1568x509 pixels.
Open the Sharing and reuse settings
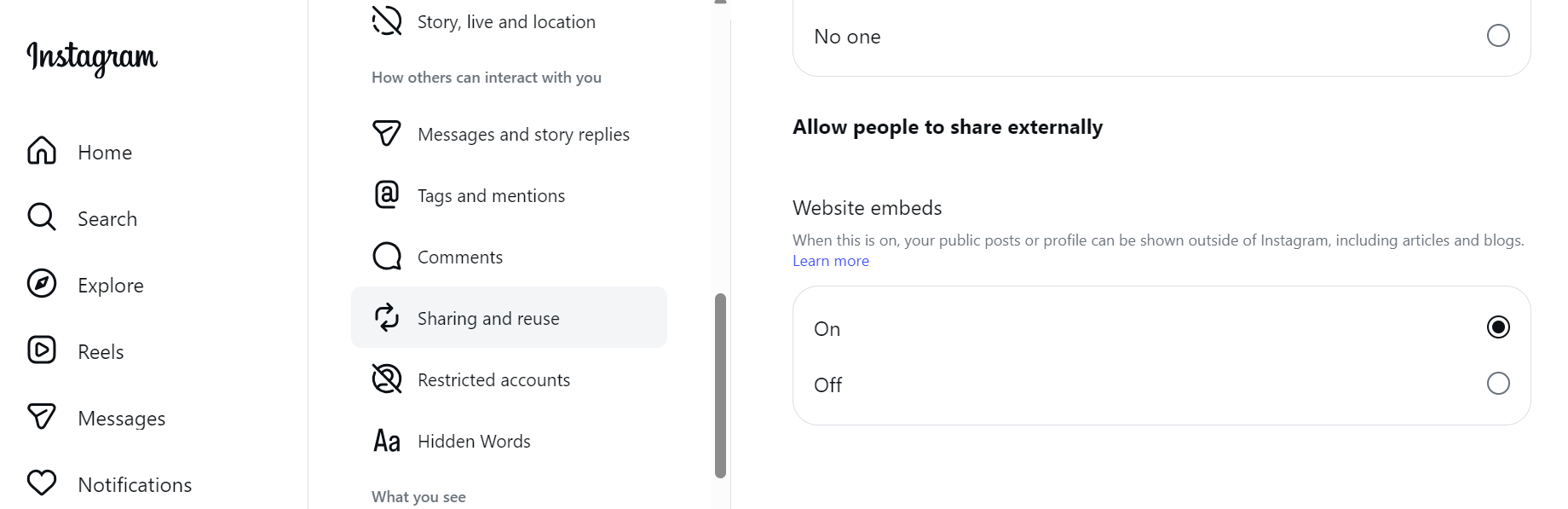[x=487, y=317]
